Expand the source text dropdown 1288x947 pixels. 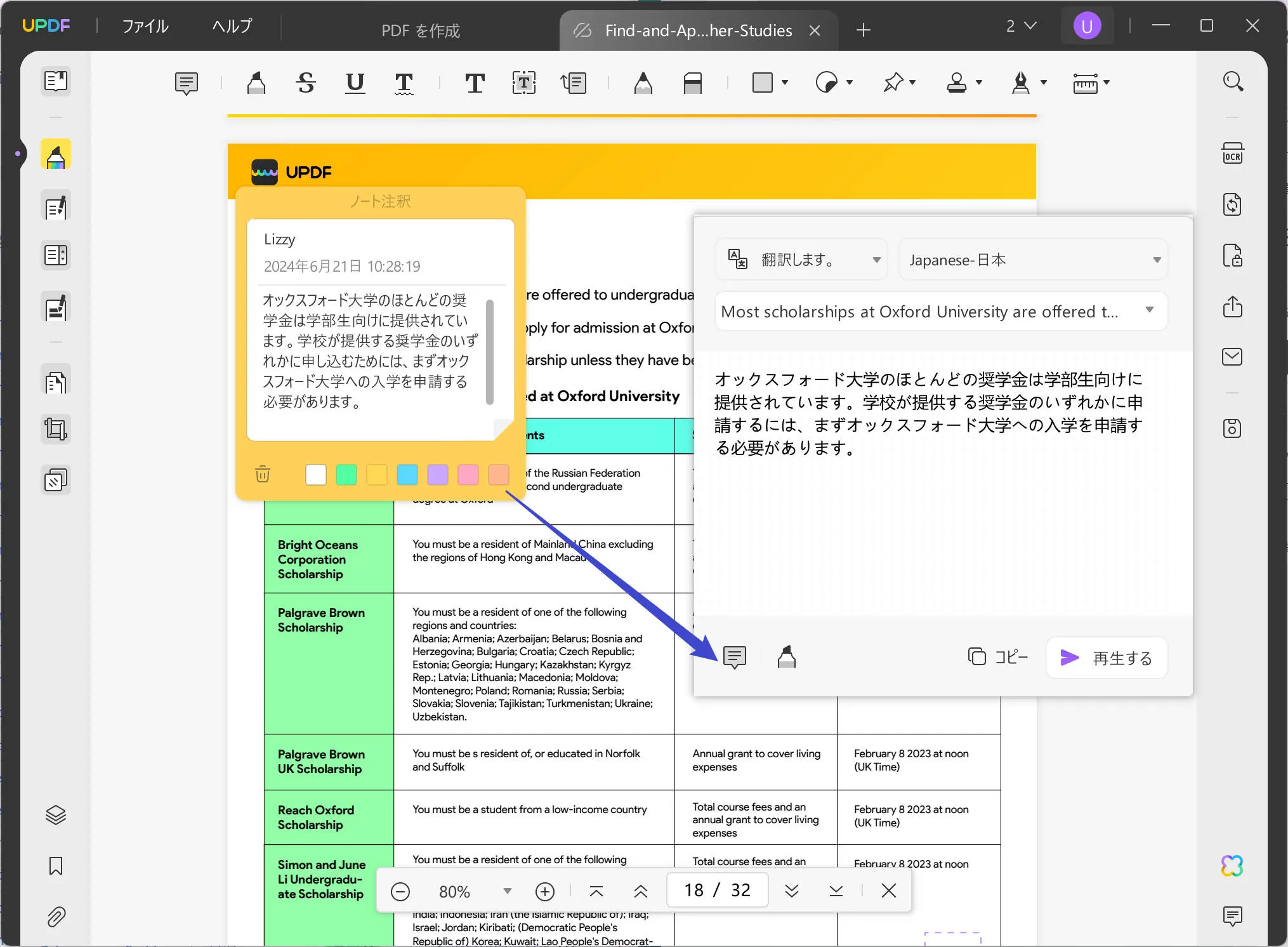coord(1150,310)
